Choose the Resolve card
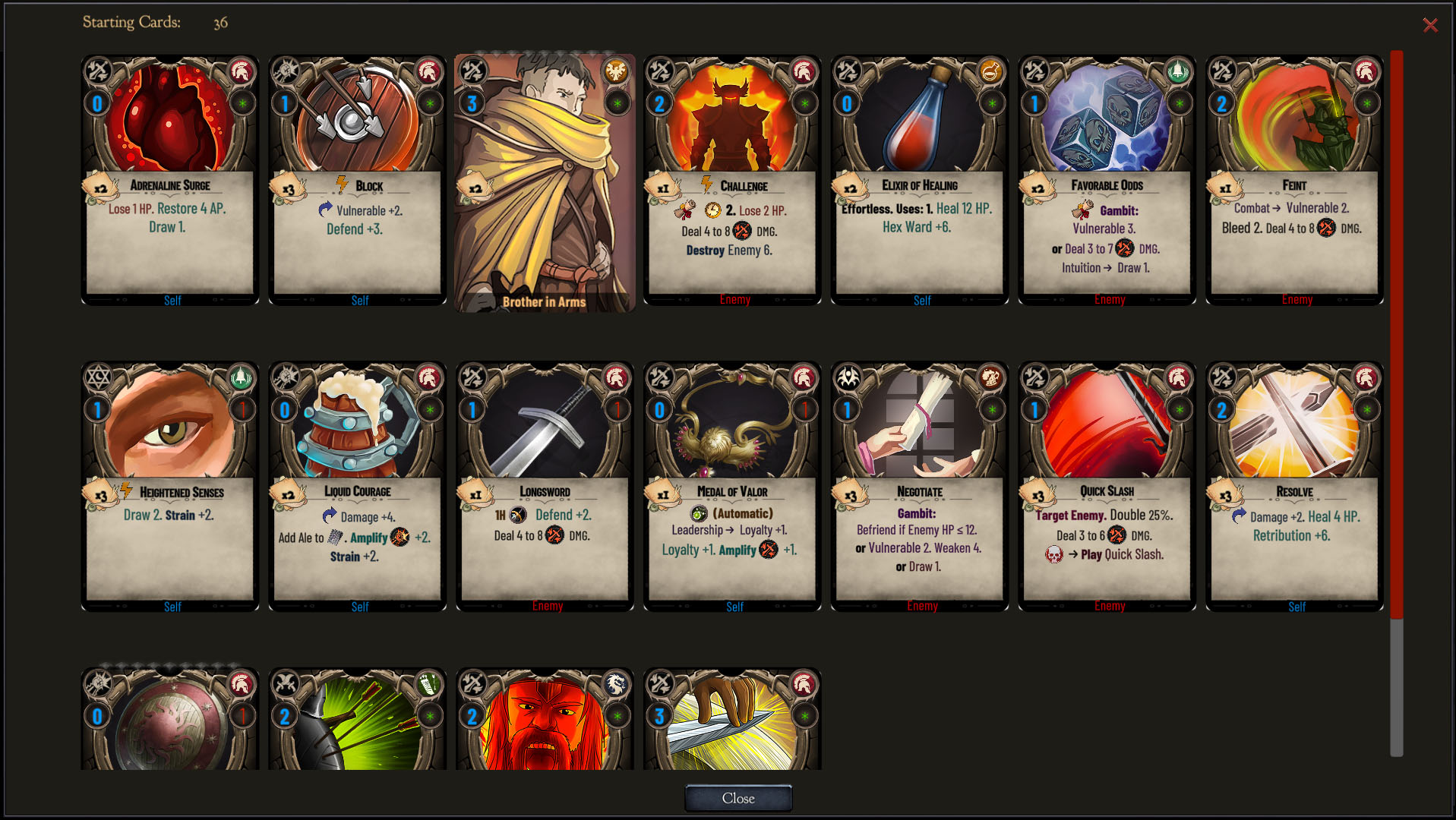Image resolution: width=1456 pixels, height=820 pixels. (1294, 486)
